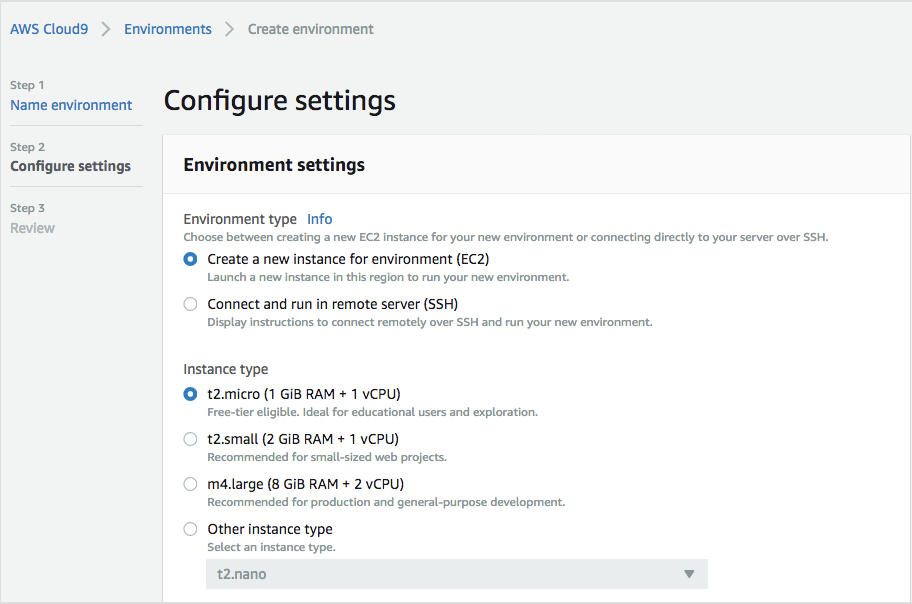
Task: Click the Environment settings panel header
Action: [x=274, y=165]
